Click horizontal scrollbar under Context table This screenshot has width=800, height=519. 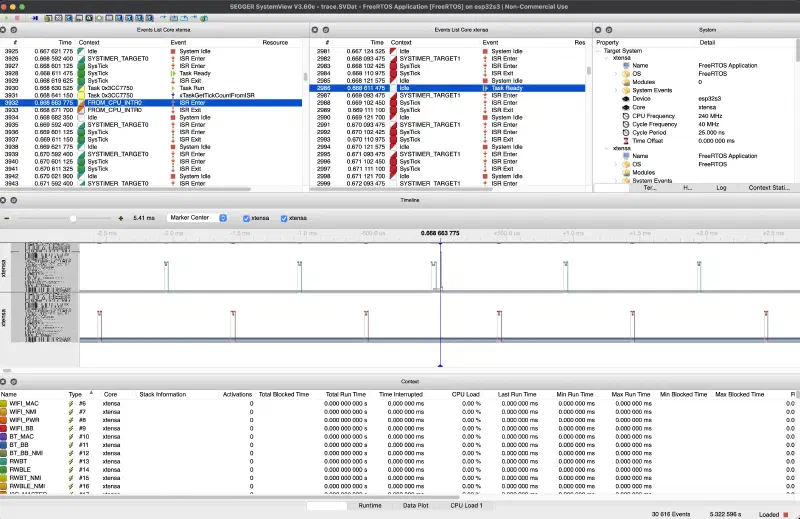click(230, 498)
